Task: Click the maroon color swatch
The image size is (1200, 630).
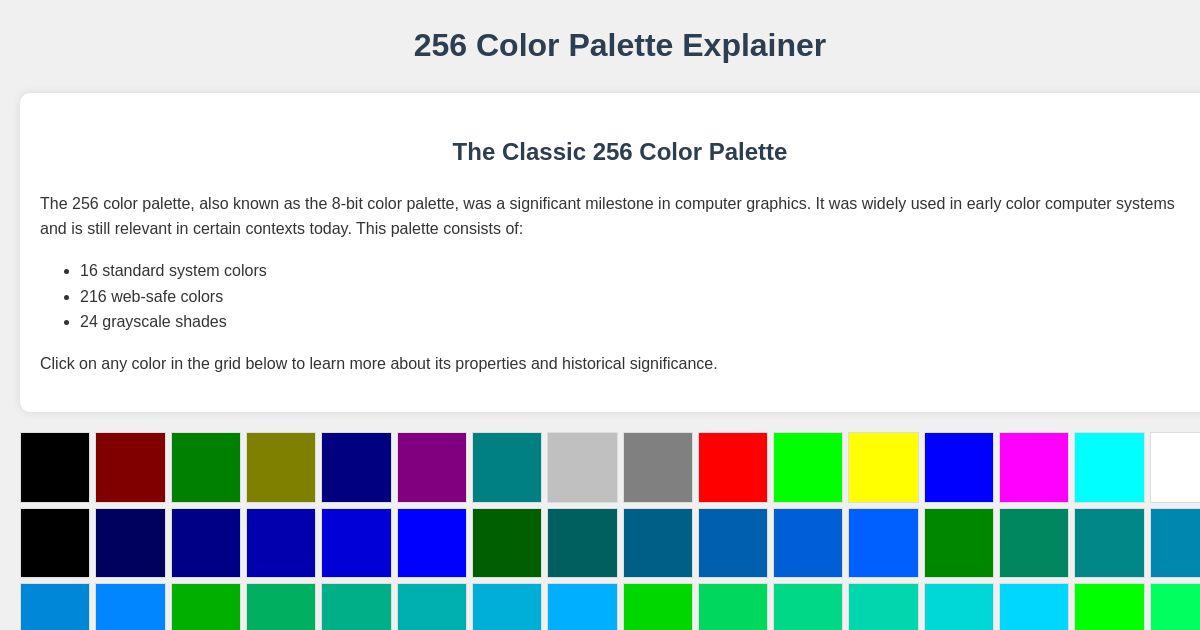Action: coord(130,467)
